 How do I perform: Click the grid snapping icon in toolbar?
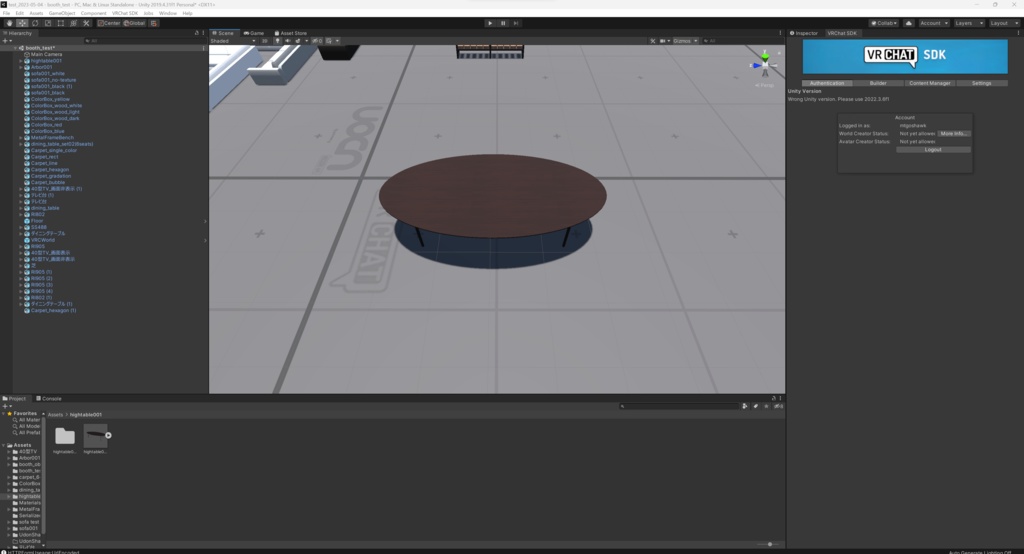[x=153, y=23]
